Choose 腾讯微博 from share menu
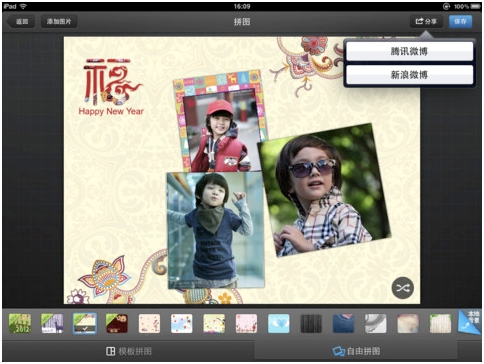484x364 pixels. (409, 51)
